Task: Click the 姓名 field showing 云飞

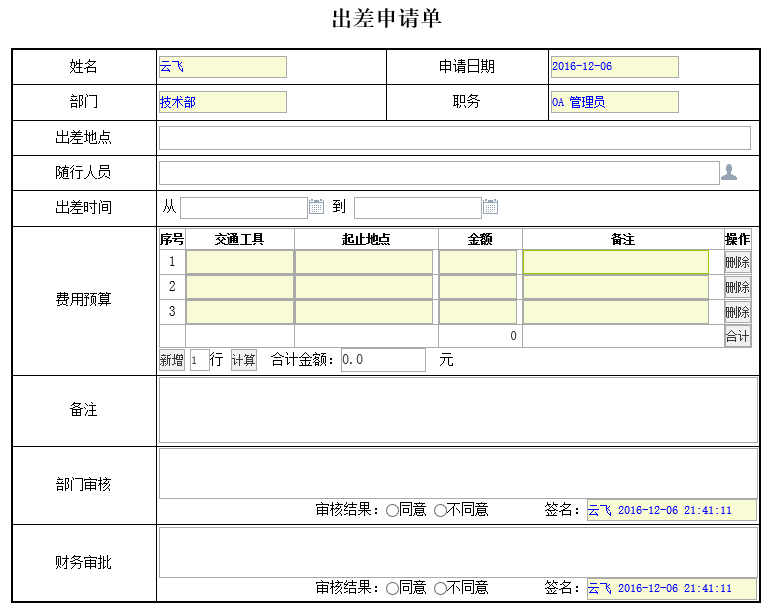Action: click(x=223, y=67)
